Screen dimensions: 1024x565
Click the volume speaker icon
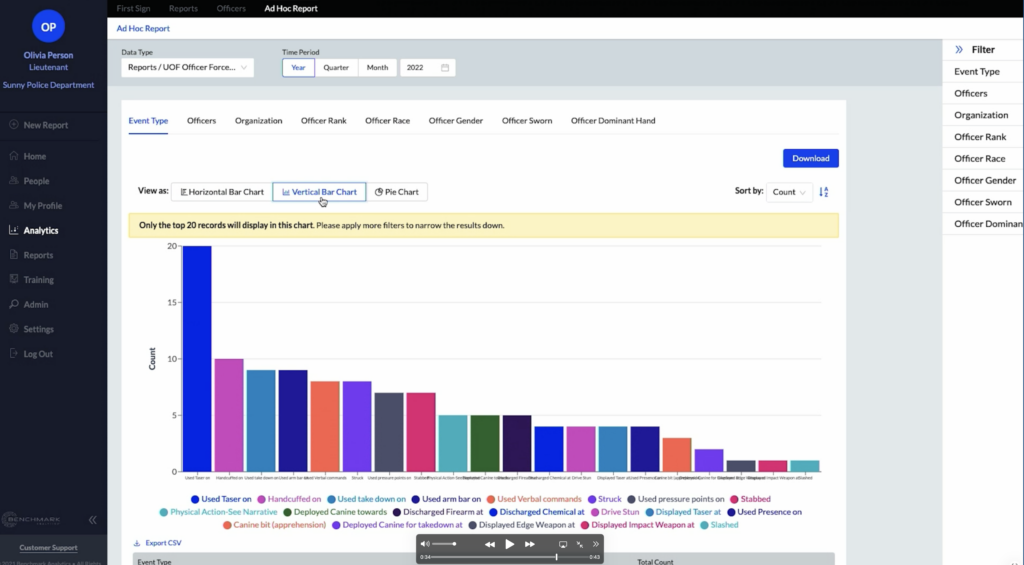point(425,544)
